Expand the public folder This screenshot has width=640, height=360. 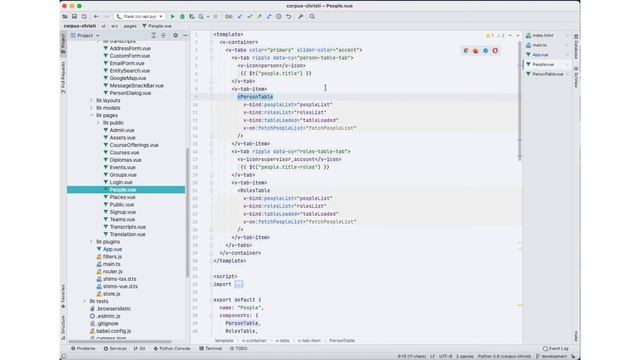pos(98,122)
